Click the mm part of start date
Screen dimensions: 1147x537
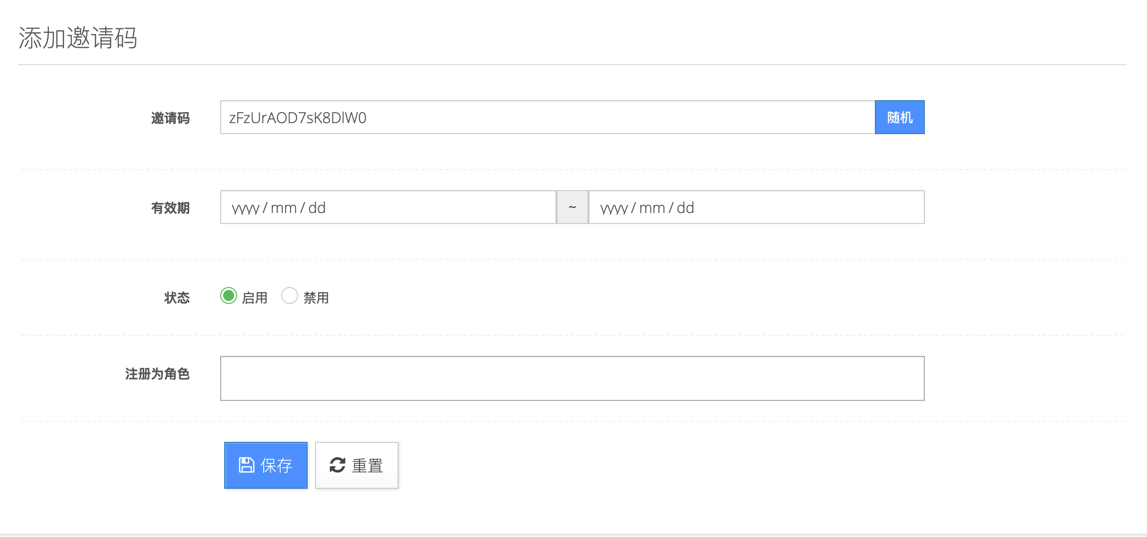click(284, 208)
